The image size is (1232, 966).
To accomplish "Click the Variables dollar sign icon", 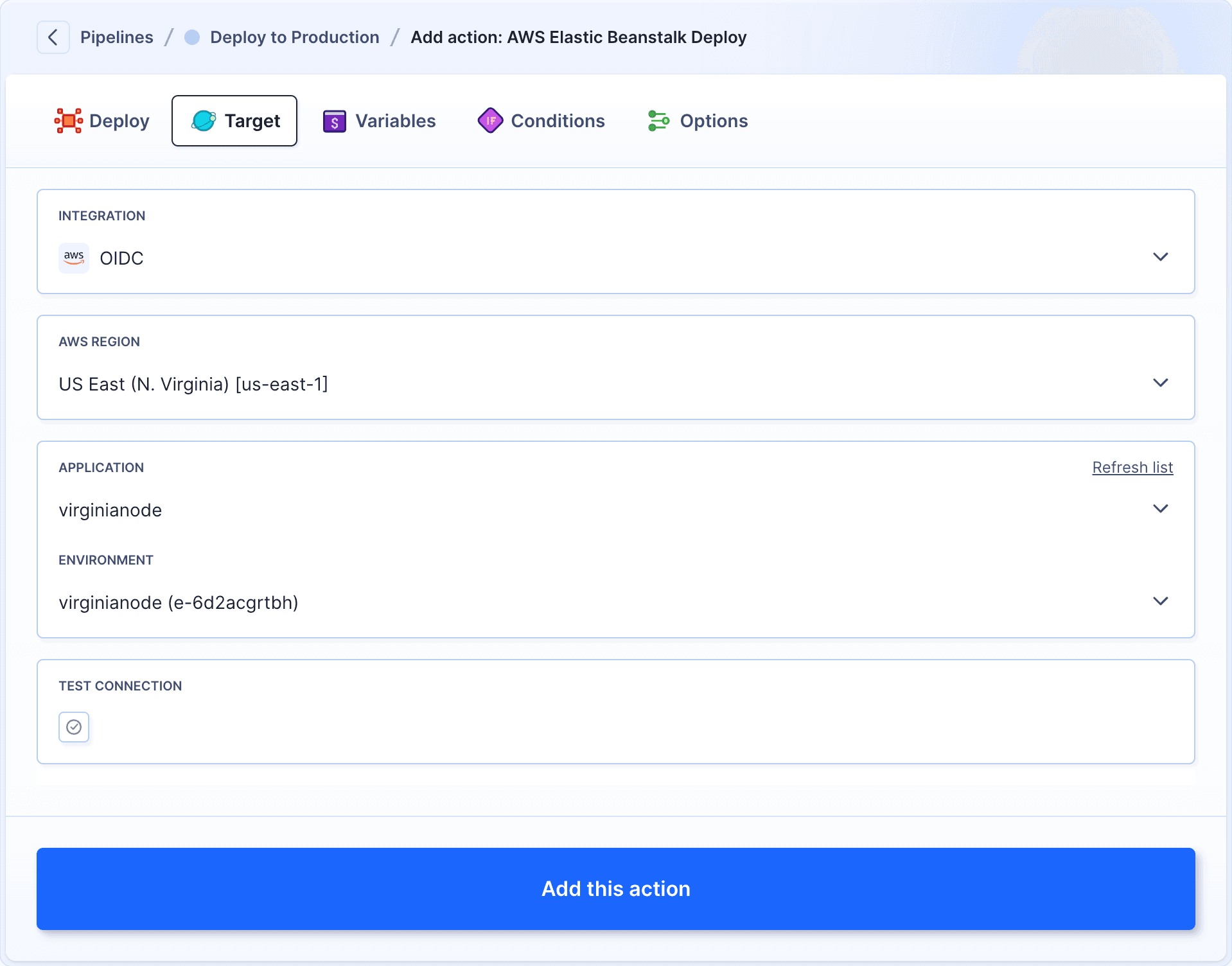I will click(x=335, y=121).
